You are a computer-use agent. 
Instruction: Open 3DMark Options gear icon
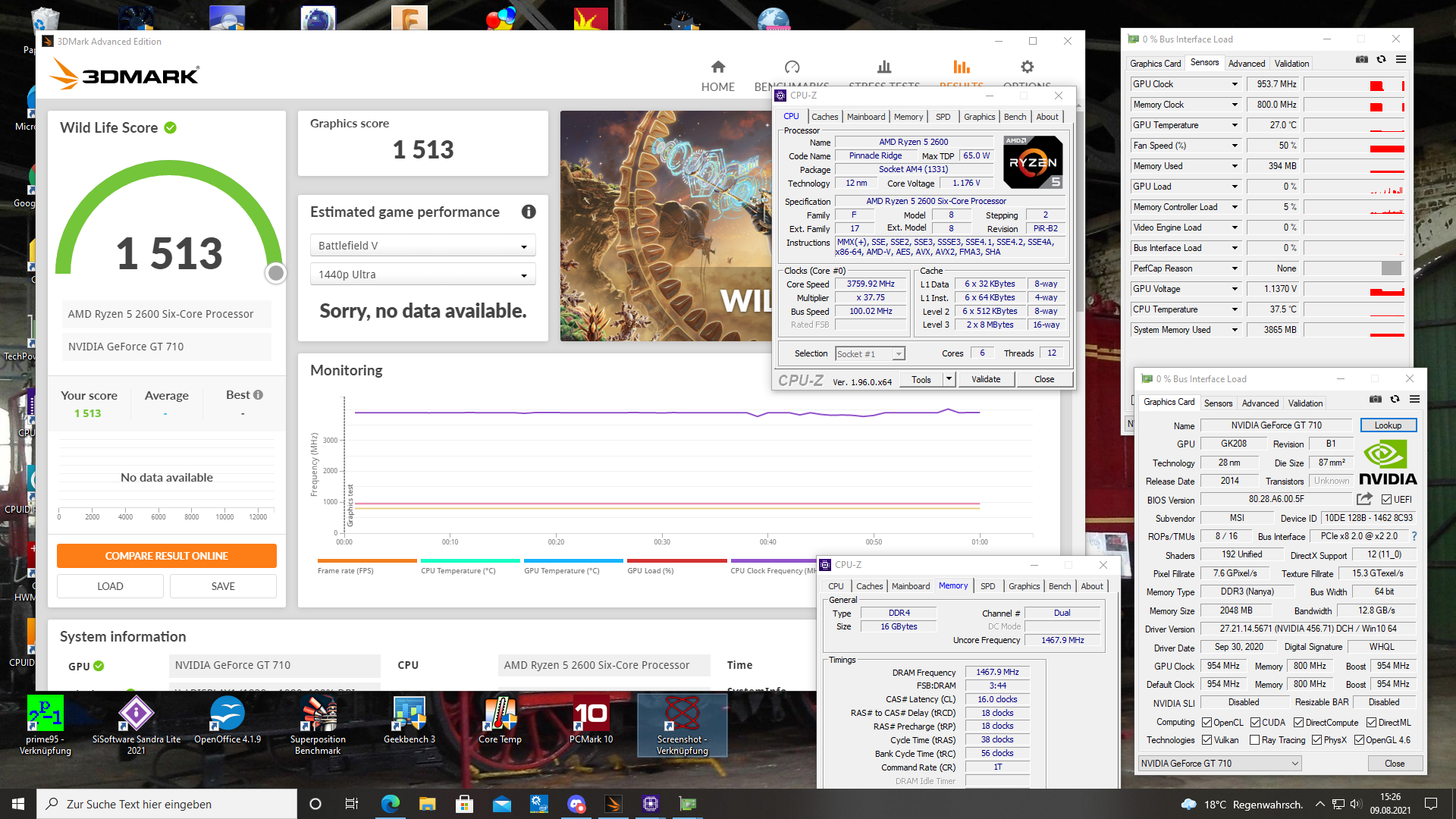coord(1027,67)
